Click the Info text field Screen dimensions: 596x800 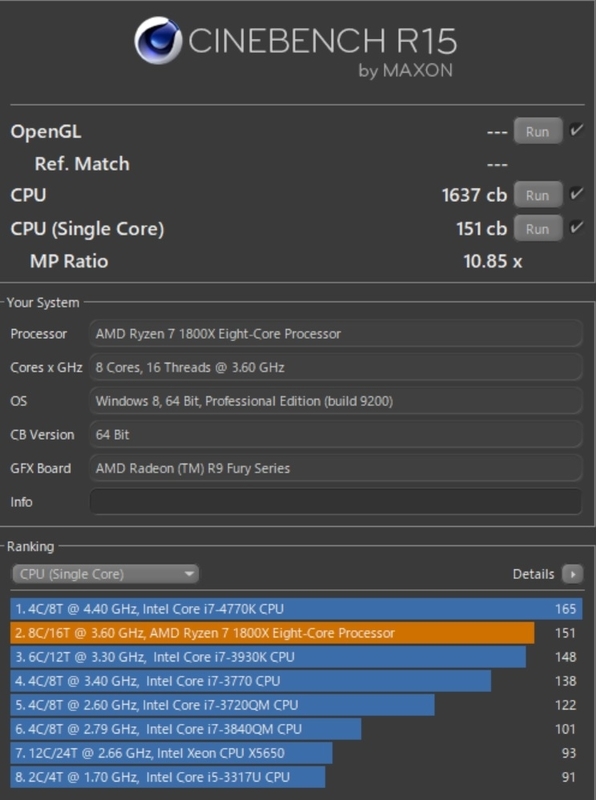(336, 502)
